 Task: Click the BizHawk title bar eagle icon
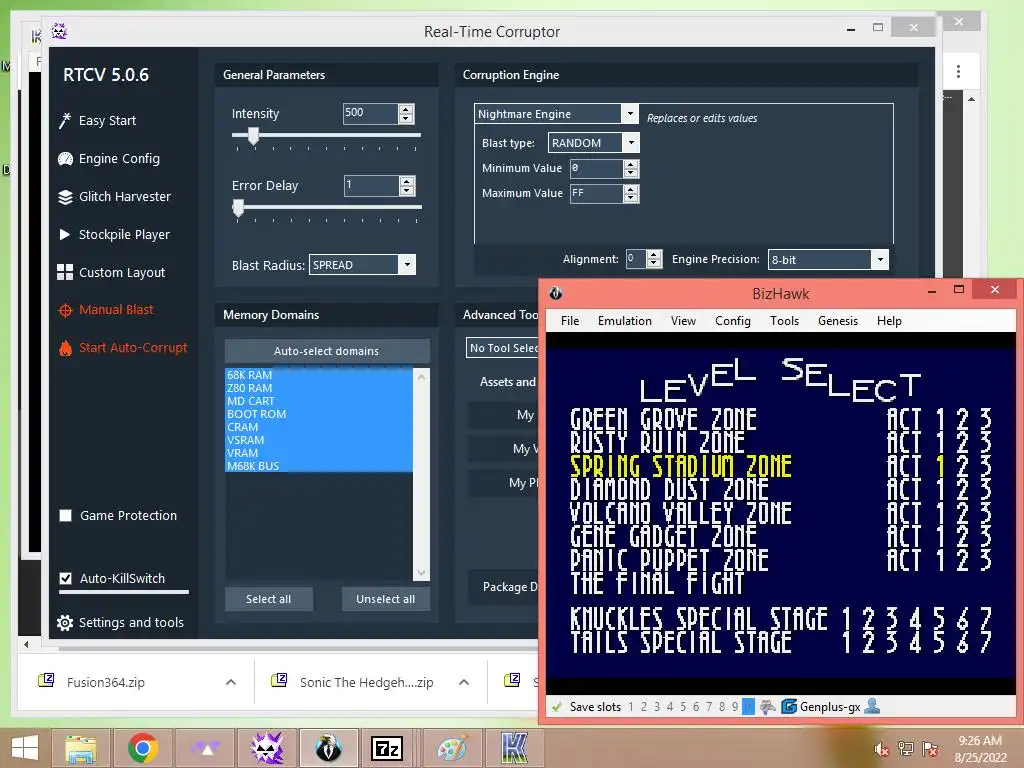[x=556, y=293]
